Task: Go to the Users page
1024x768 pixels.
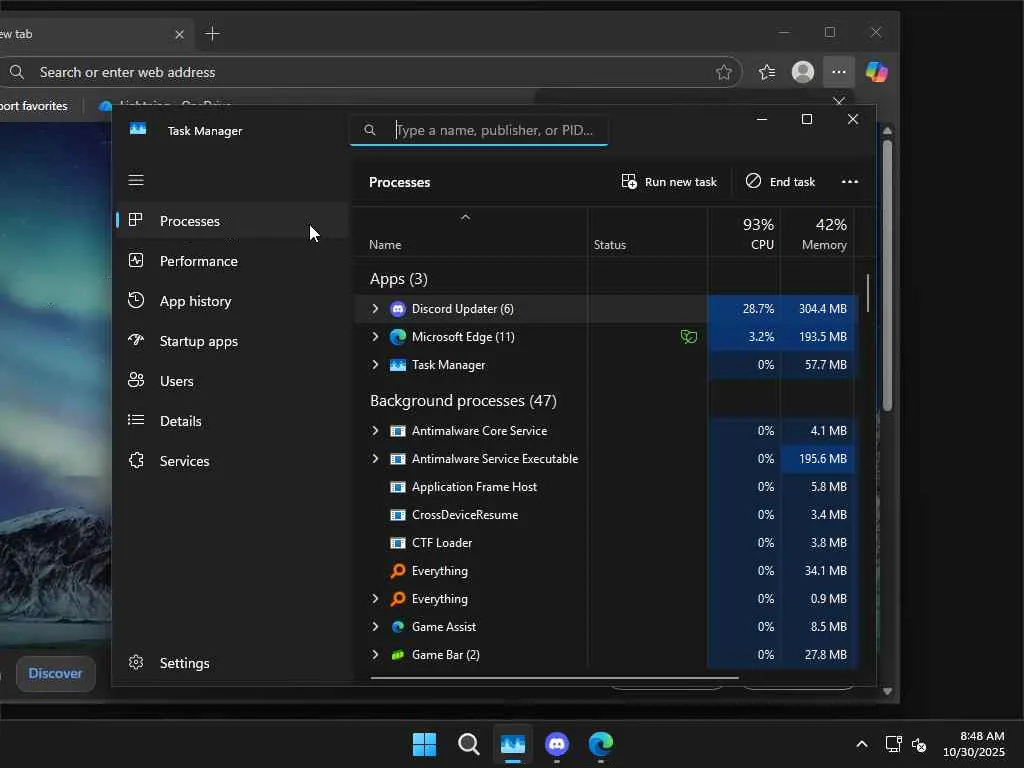Action: point(176,381)
